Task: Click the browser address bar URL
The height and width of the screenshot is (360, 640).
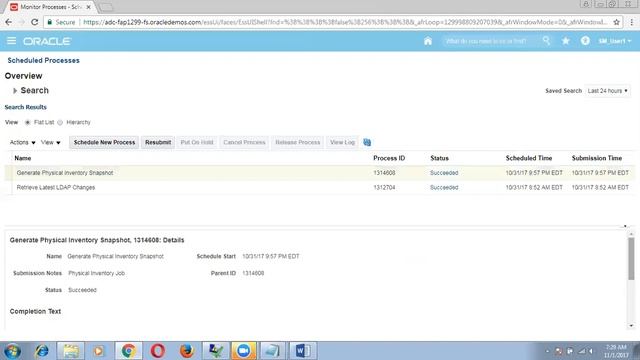Action: point(345,22)
